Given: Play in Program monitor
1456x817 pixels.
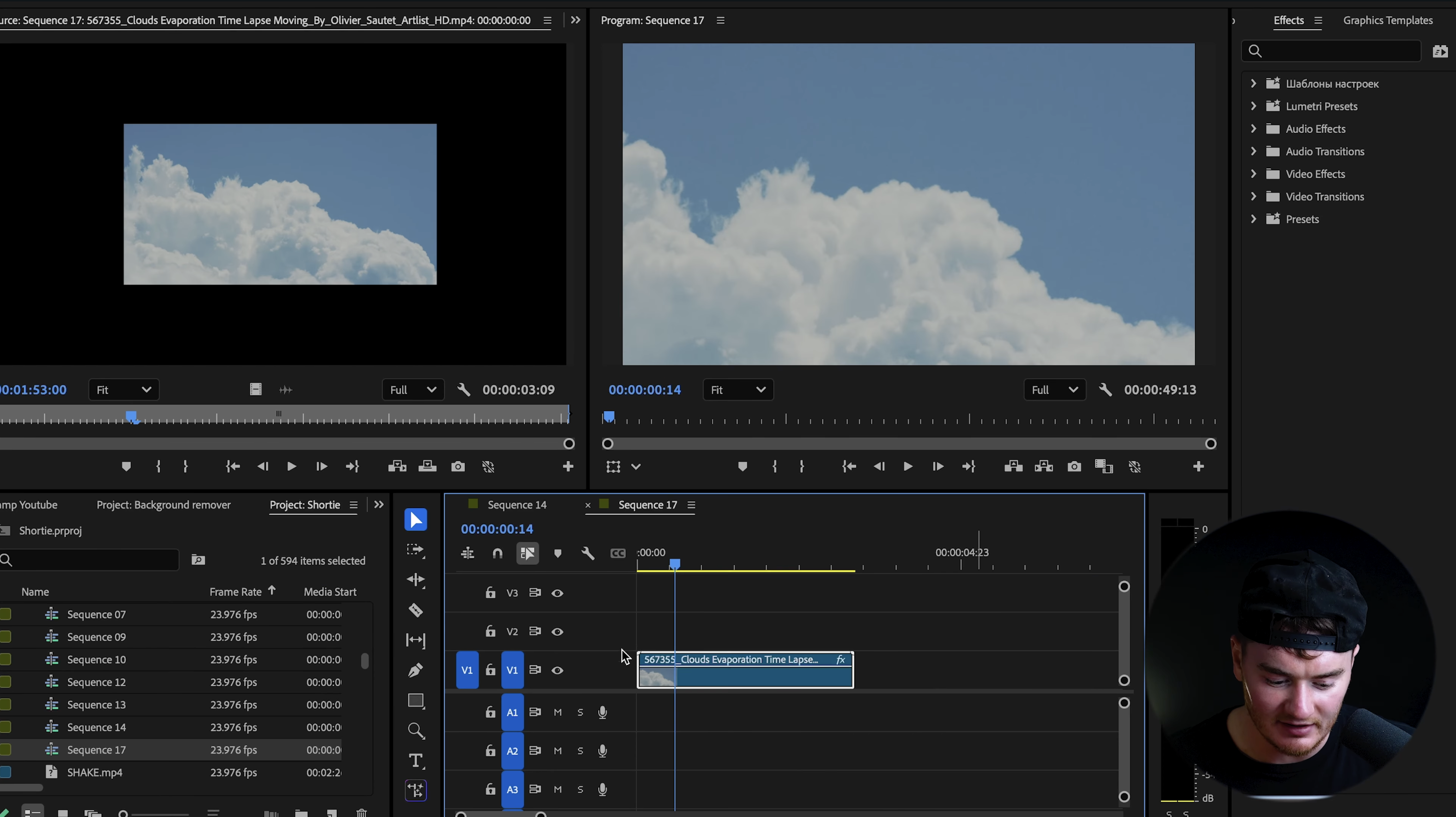Looking at the screenshot, I should 907,467.
